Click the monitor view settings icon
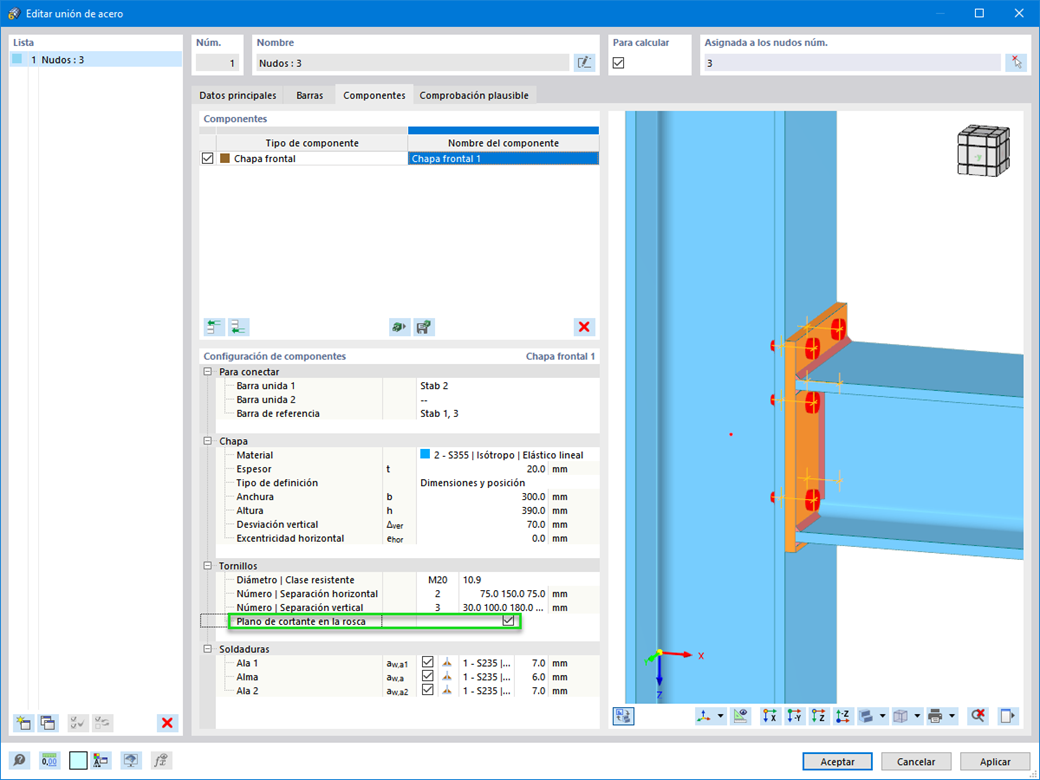Screen dimensions: 1040x780 tap(131, 761)
